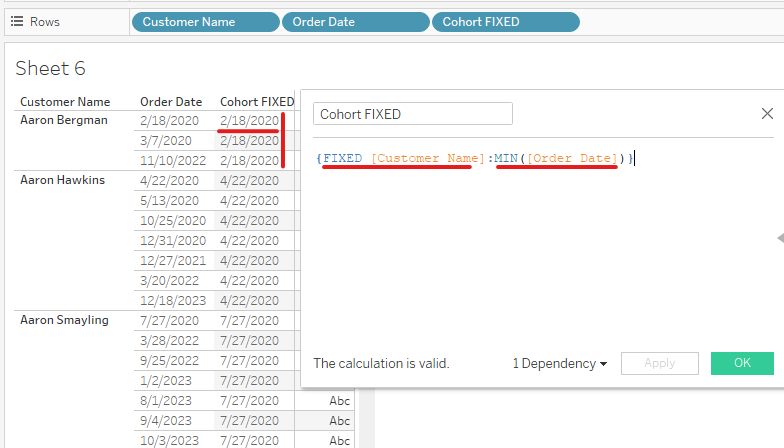Click order date cell 10/25/2020
The width and height of the screenshot is (784, 448).
click(173, 220)
